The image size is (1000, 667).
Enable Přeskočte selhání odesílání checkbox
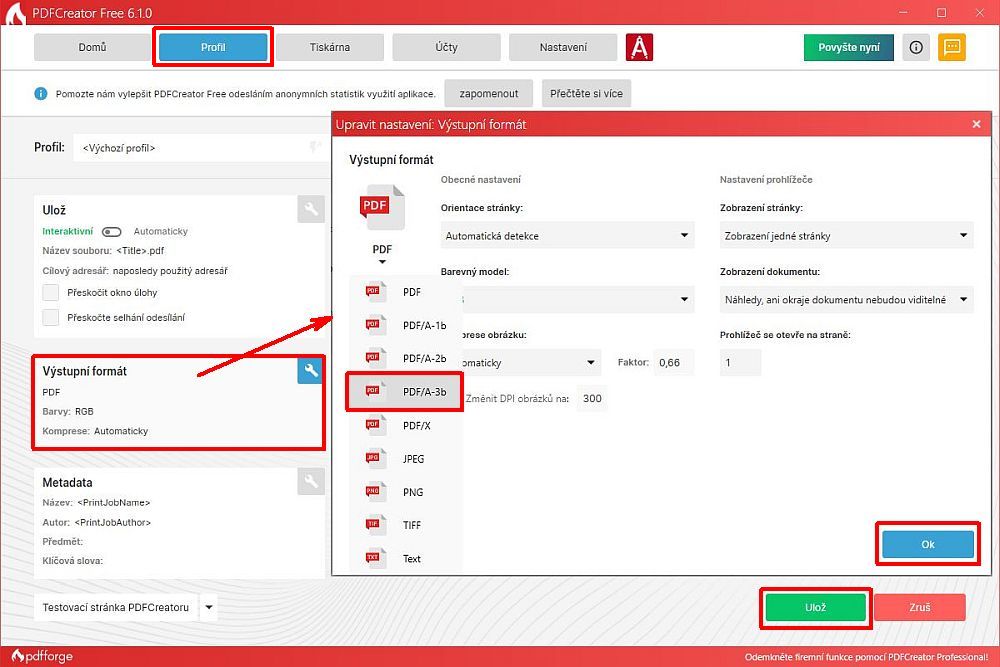coord(51,318)
